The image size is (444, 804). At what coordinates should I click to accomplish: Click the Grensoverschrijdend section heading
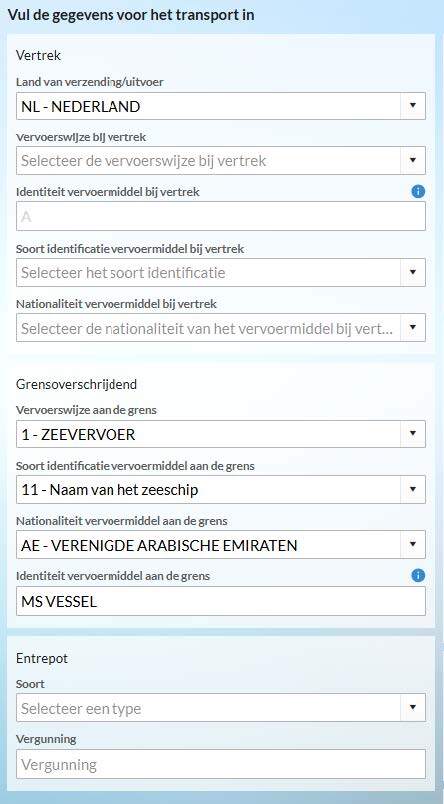tap(76, 384)
